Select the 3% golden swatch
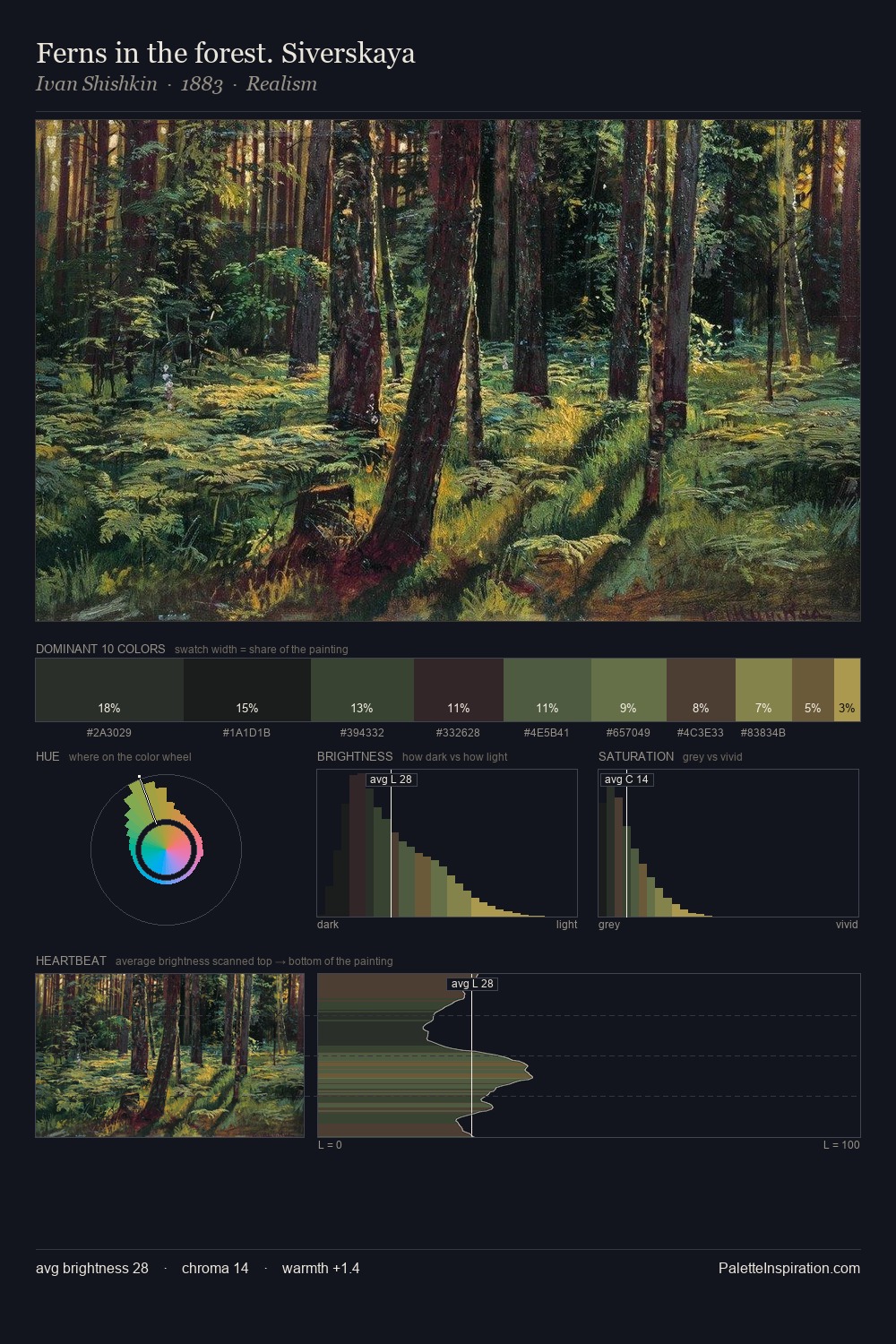The height and width of the screenshot is (1344, 896). tap(847, 690)
